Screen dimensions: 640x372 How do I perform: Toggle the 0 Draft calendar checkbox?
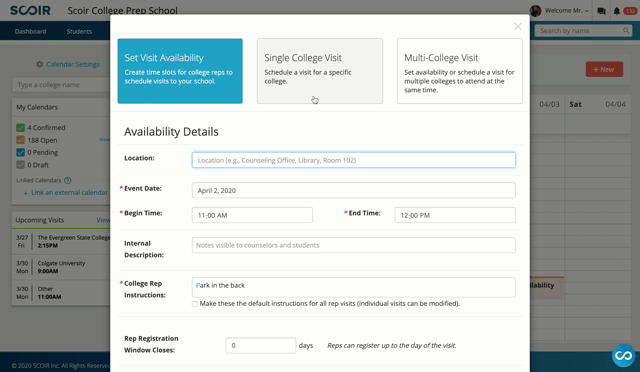click(20, 165)
